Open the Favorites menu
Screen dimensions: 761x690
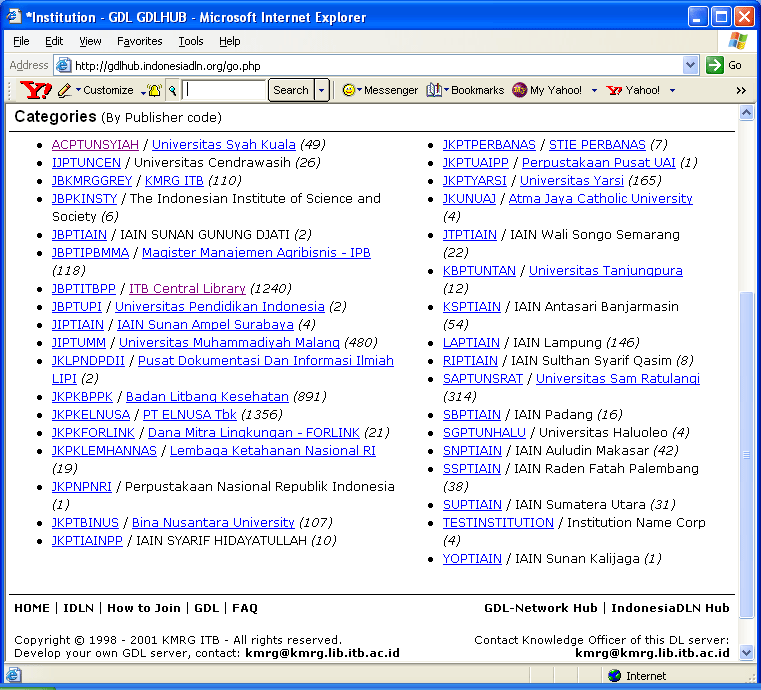coord(139,41)
